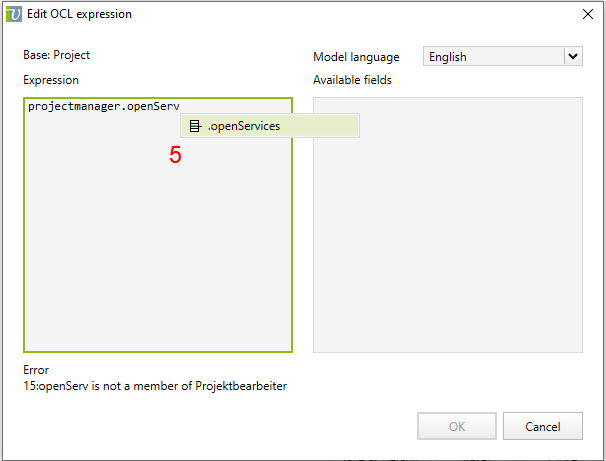606x461 pixels.
Task: Click the typed projectmanager.openServ expression text
Action: (104, 106)
